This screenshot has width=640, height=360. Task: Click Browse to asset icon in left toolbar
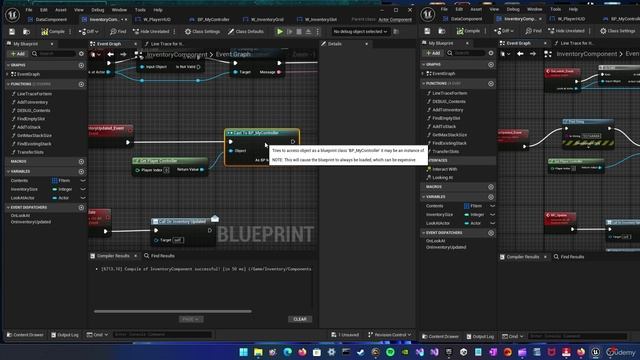pos(27,31)
